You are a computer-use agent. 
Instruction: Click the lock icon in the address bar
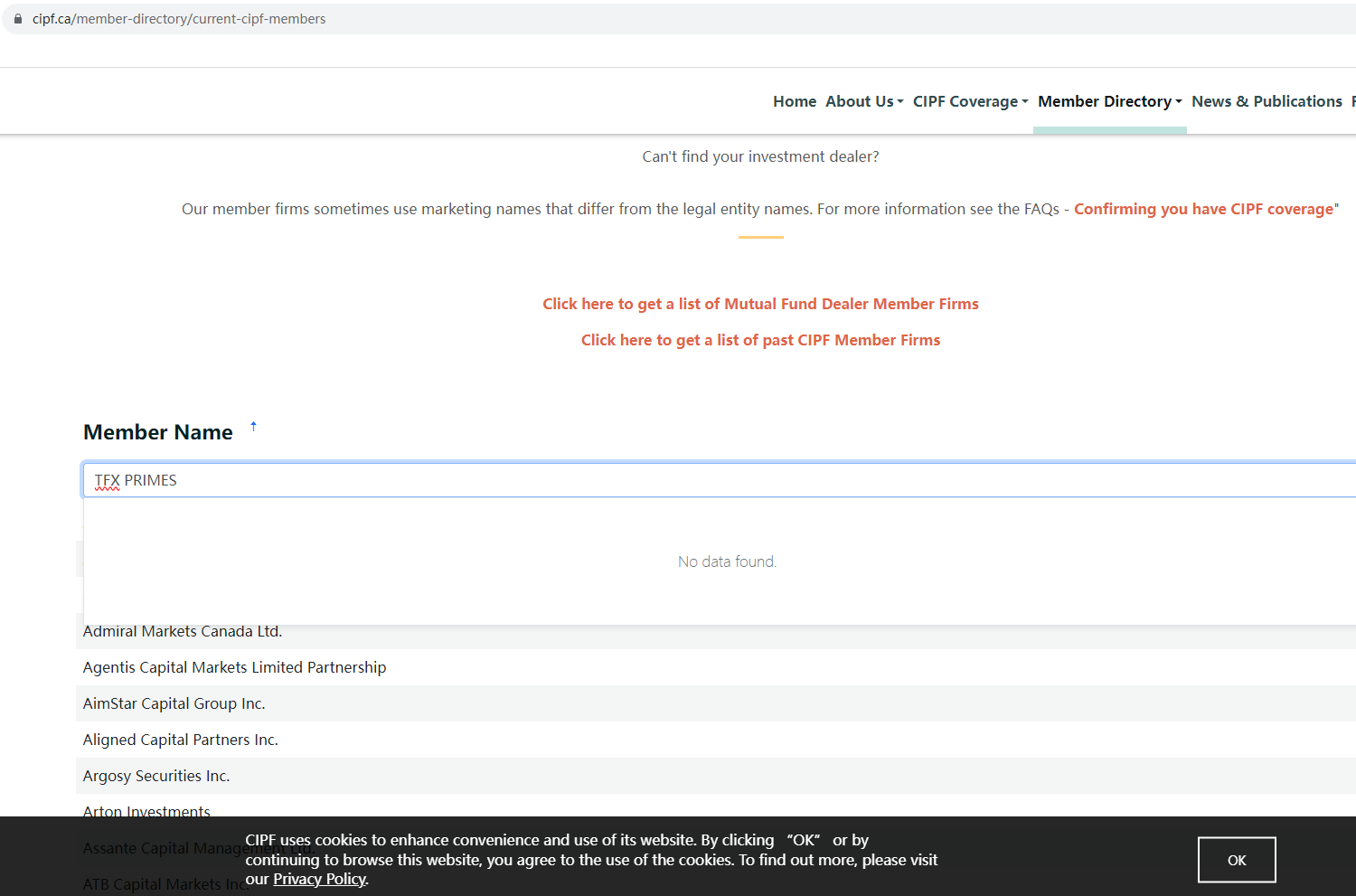coord(18,19)
